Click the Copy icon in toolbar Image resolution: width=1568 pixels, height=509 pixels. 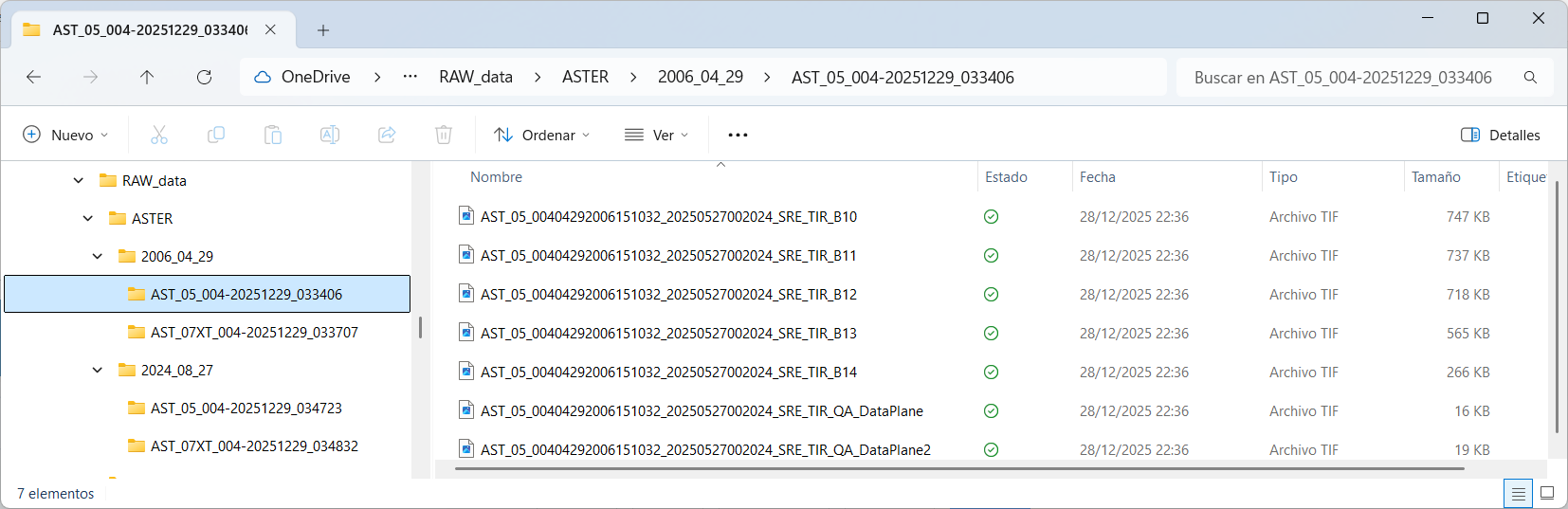[216, 135]
